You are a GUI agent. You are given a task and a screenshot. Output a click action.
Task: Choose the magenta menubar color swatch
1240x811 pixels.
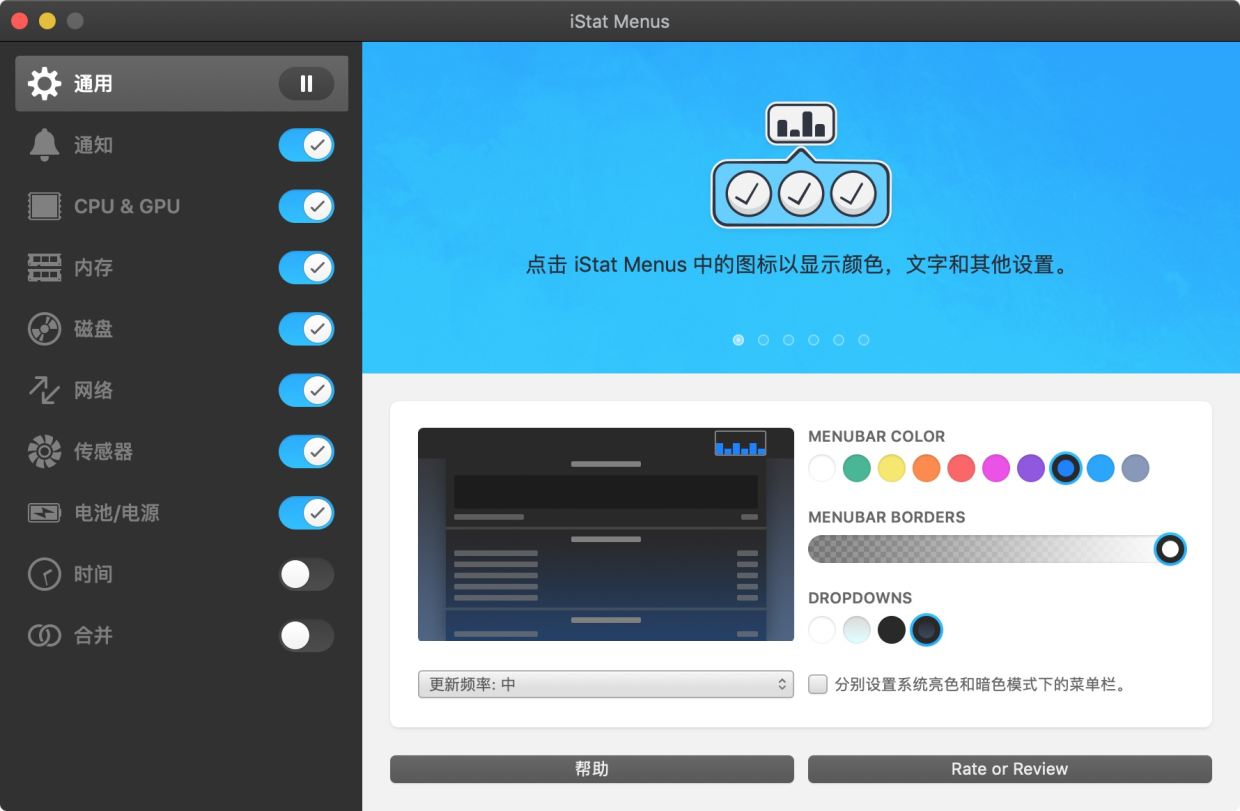(996, 468)
